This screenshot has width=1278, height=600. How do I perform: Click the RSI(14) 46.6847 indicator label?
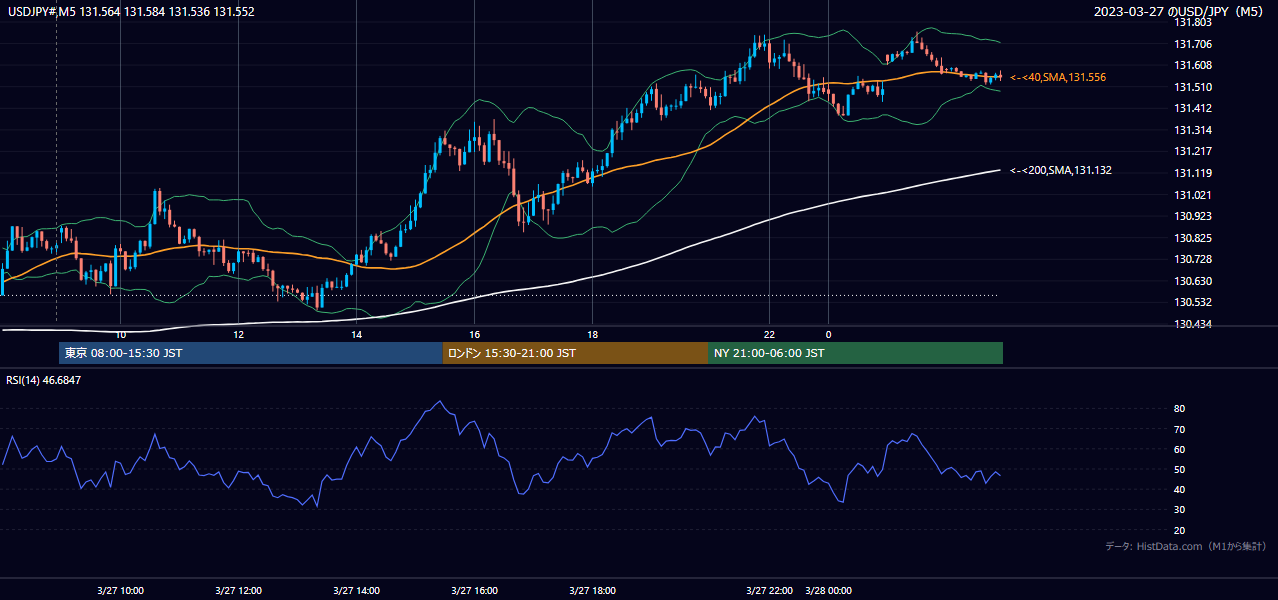[x=44, y=380]
